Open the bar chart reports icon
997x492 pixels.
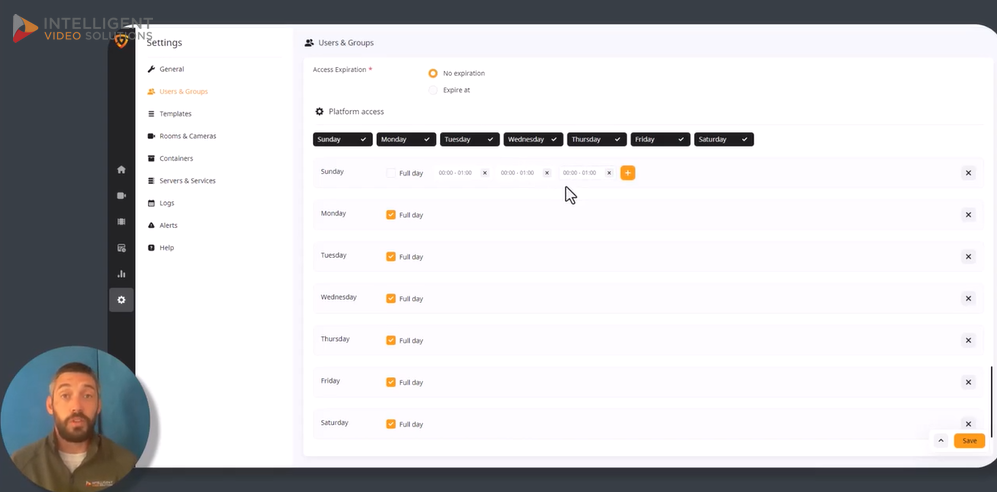click(121, 274)
